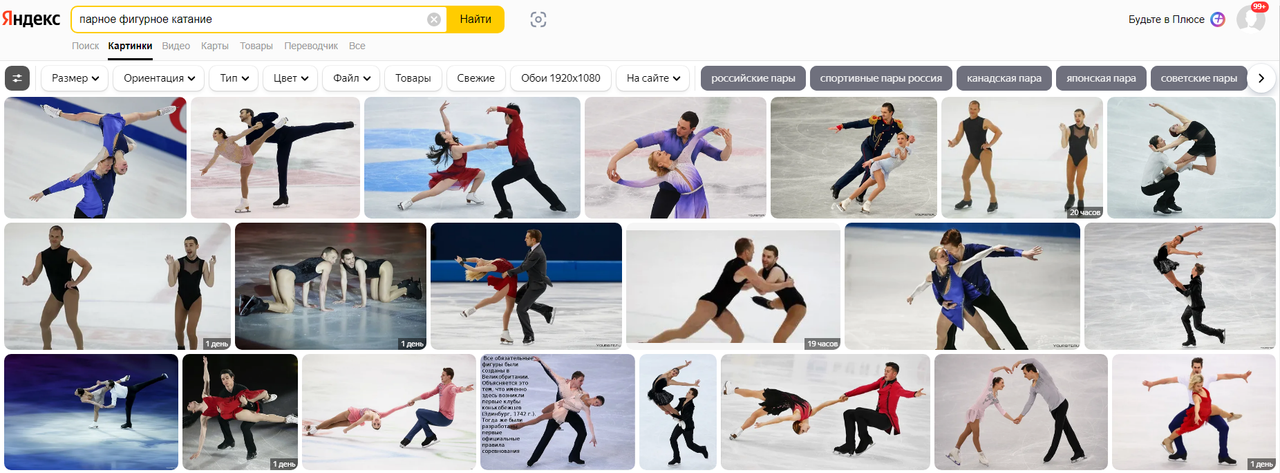Open the image of skaters forming a heart
1280x473 pixels.
coord(1020,412)
